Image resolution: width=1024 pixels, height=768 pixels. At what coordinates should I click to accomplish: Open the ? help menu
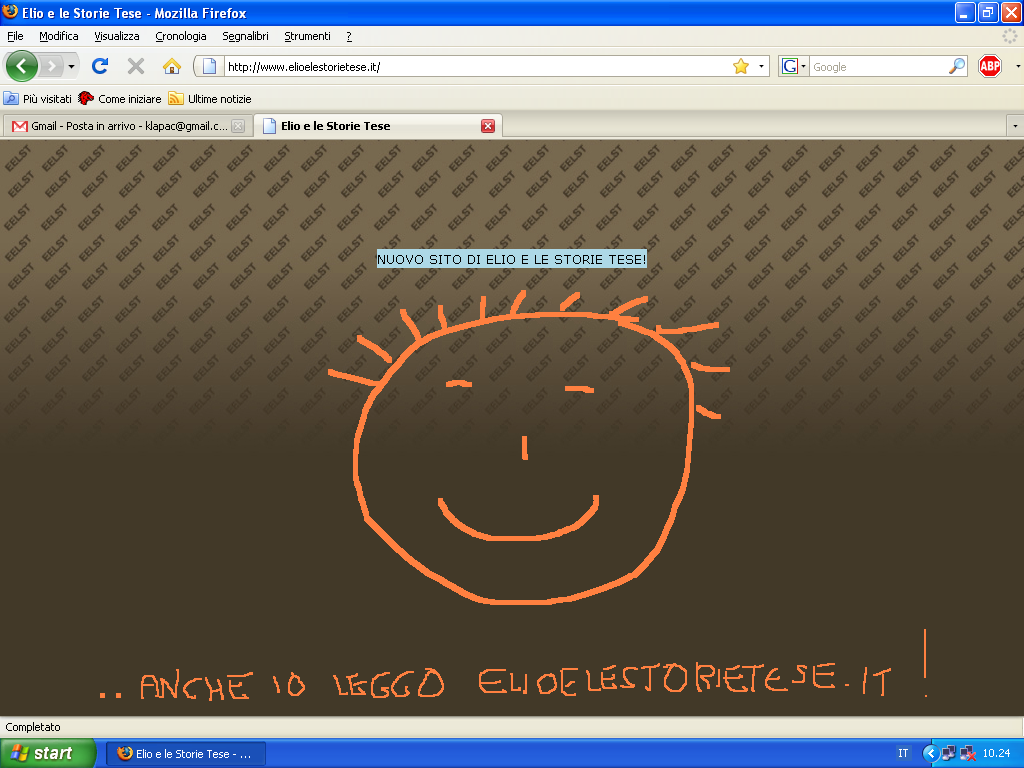point(349,36)
